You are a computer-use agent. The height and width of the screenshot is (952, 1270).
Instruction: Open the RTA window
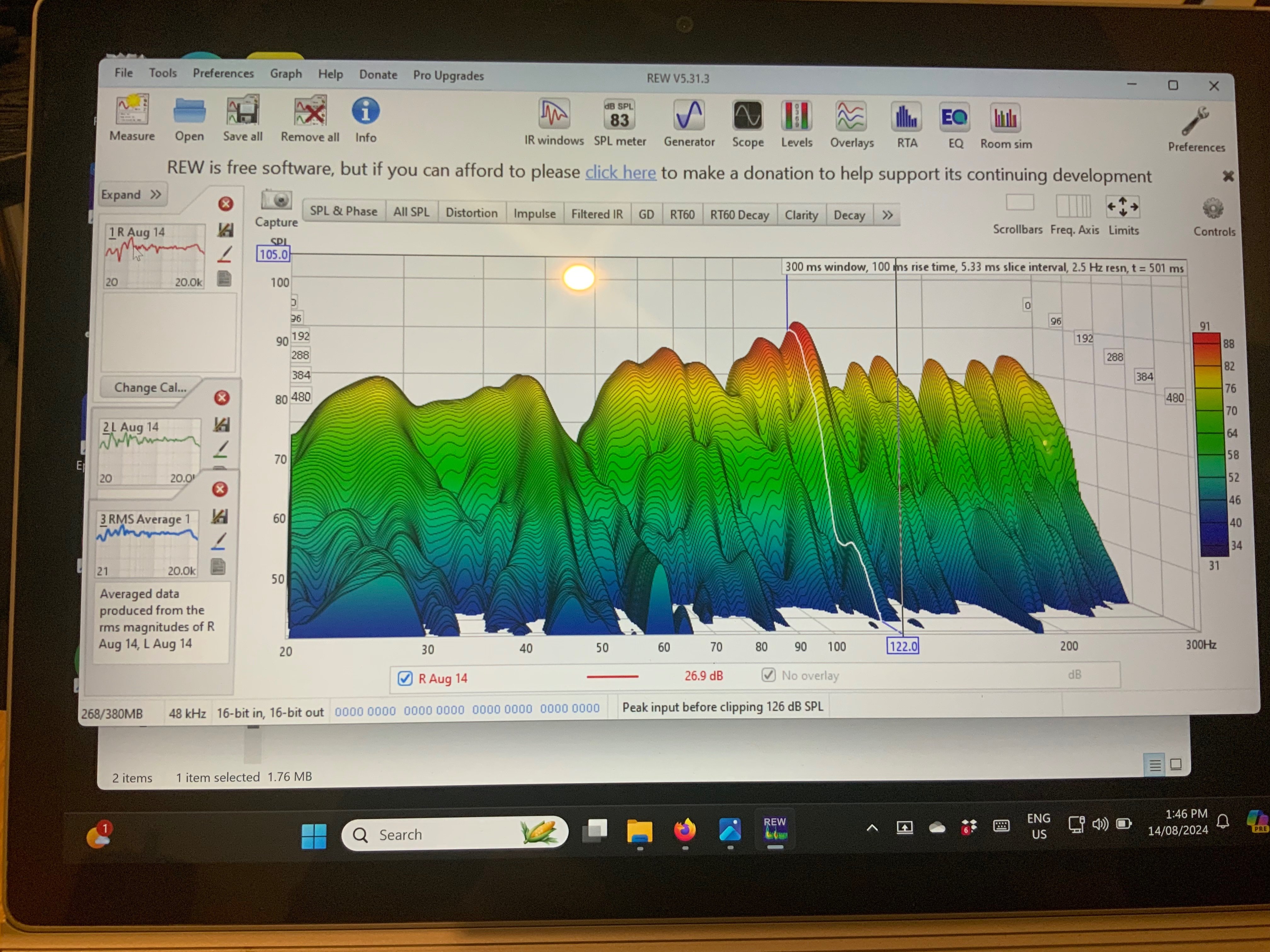click(x=906, y=118)
